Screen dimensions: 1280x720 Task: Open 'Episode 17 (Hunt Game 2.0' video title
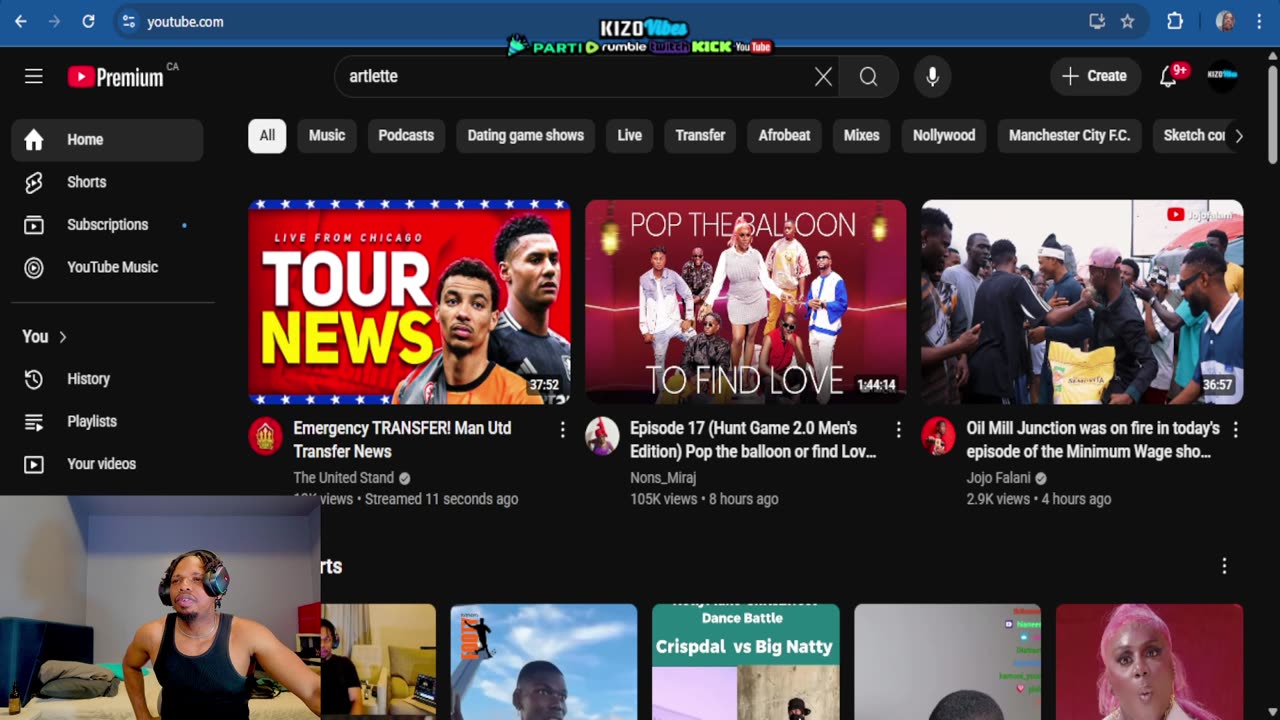click(753, 440)
